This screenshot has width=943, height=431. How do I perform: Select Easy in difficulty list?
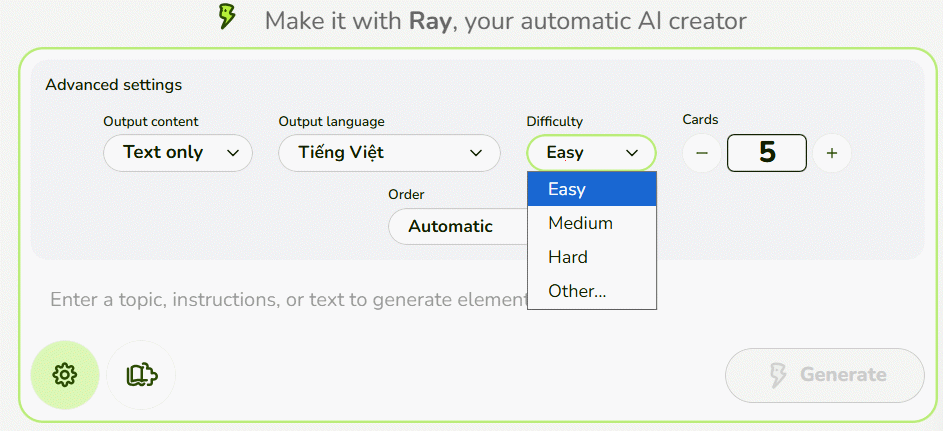coord(592,189)
